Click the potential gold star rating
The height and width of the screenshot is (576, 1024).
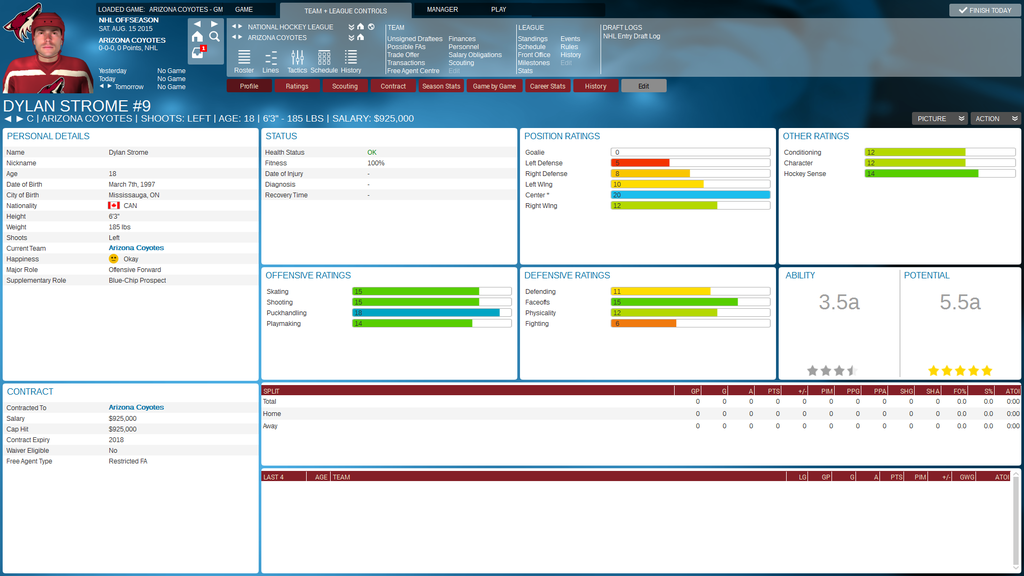pyautogui.click(x=960, y=371)
